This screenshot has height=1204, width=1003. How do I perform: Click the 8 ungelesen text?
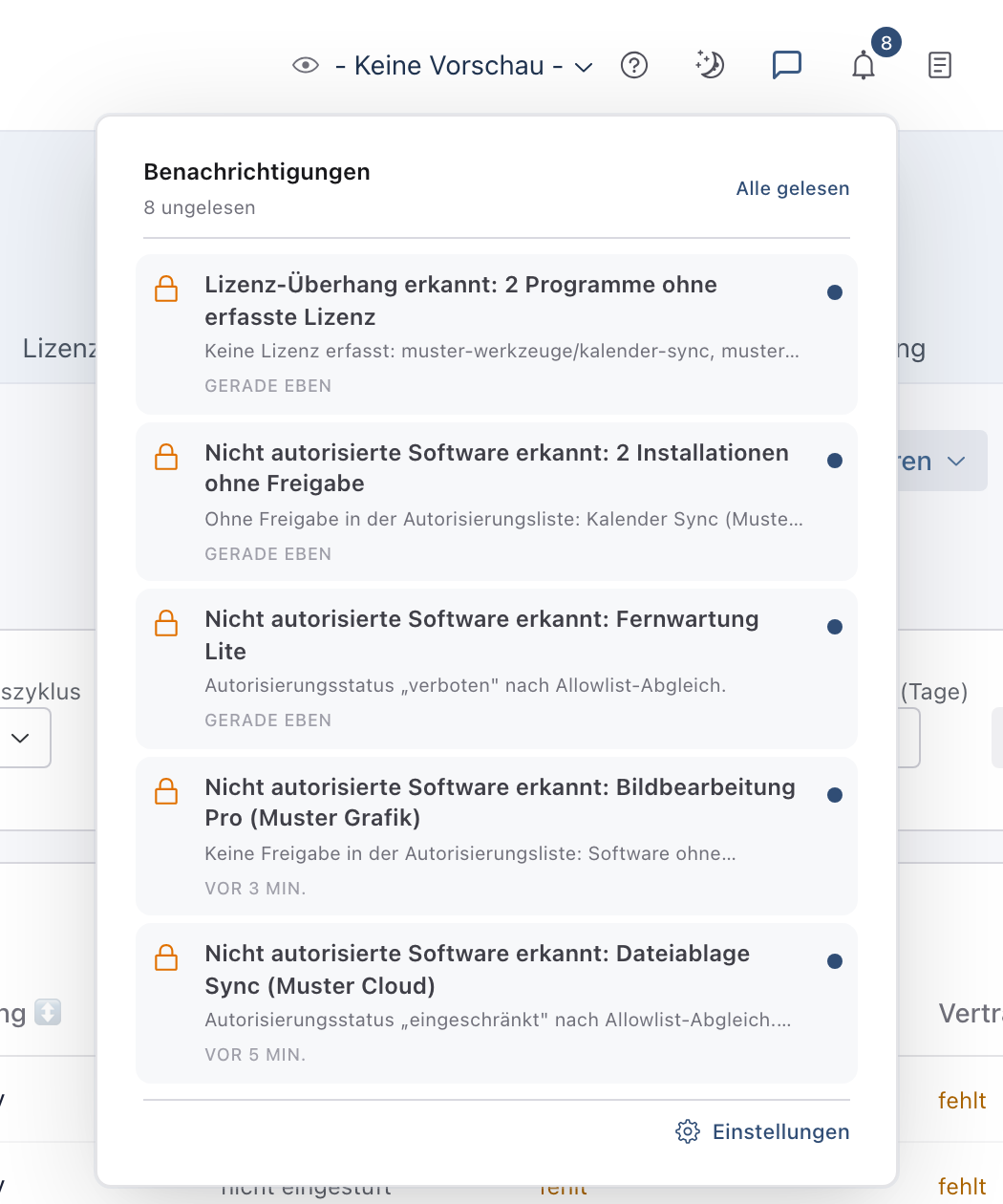click(200, 207)
